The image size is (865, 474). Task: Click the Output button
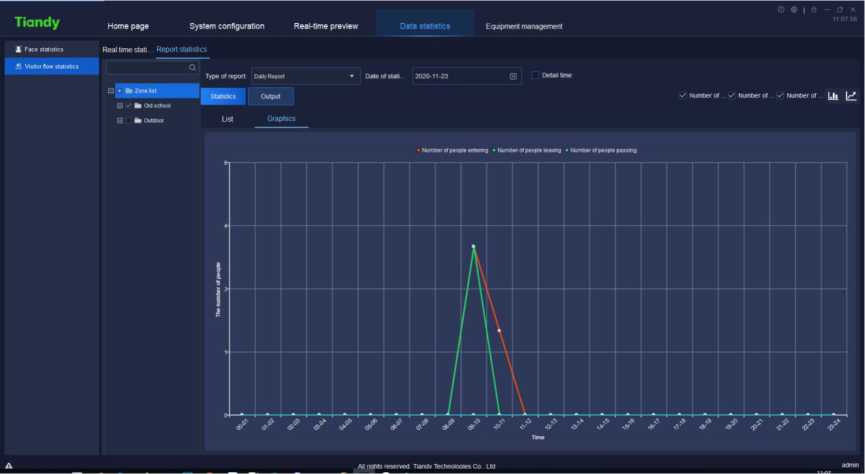271,96
